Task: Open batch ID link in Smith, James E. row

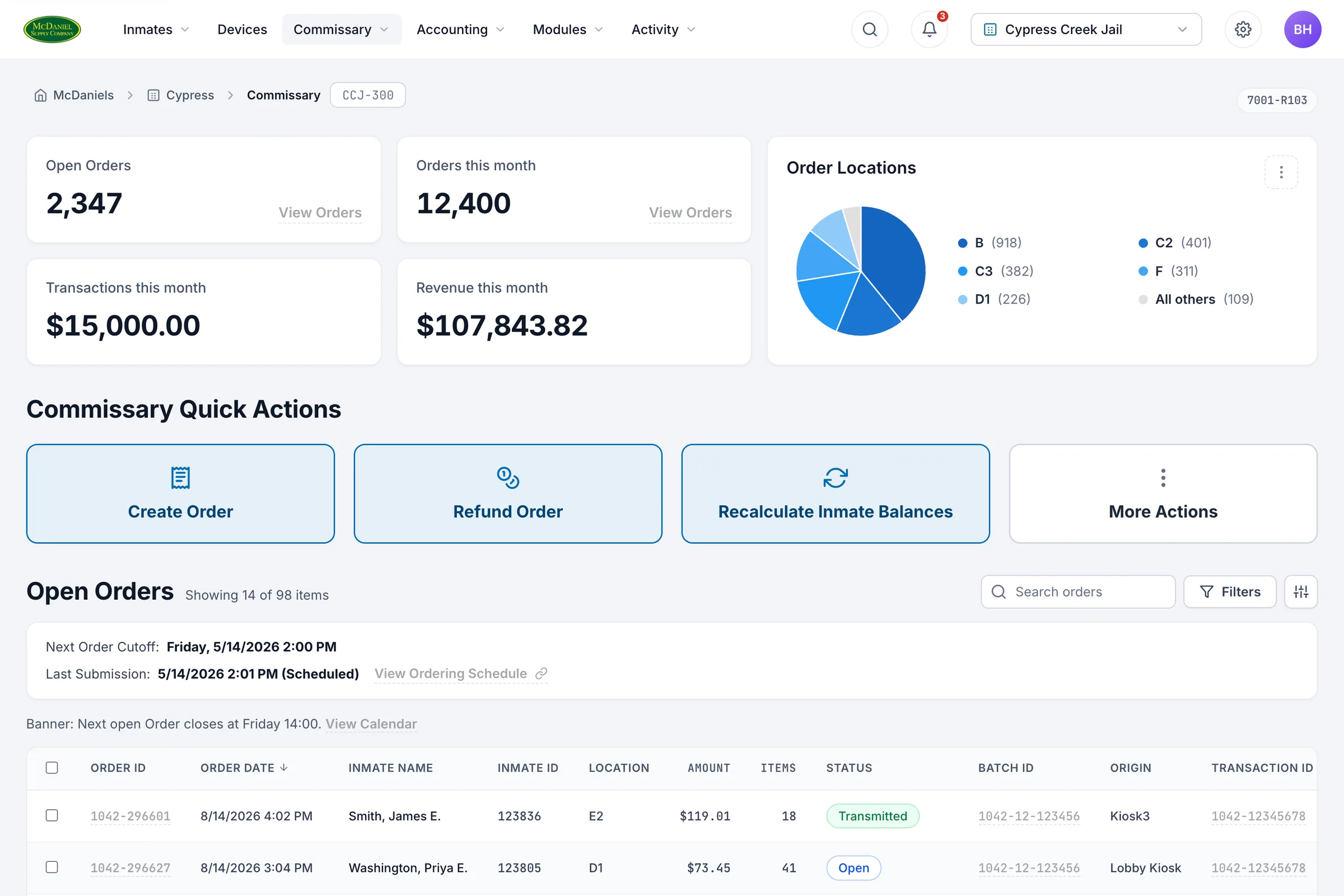Action: click(x=1029, y=816)
